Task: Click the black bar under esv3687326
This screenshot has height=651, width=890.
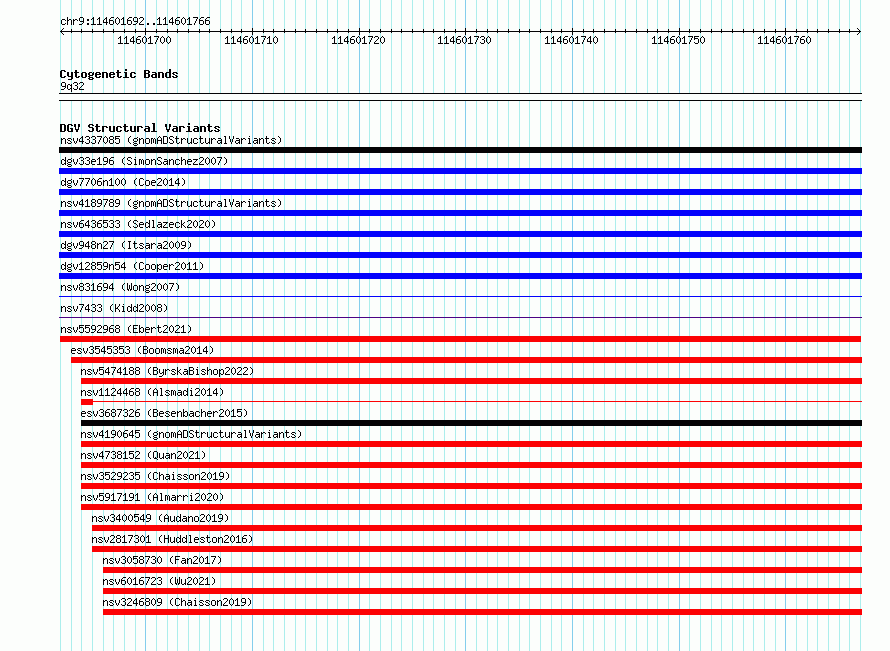Action: click(x=472, y=423)
